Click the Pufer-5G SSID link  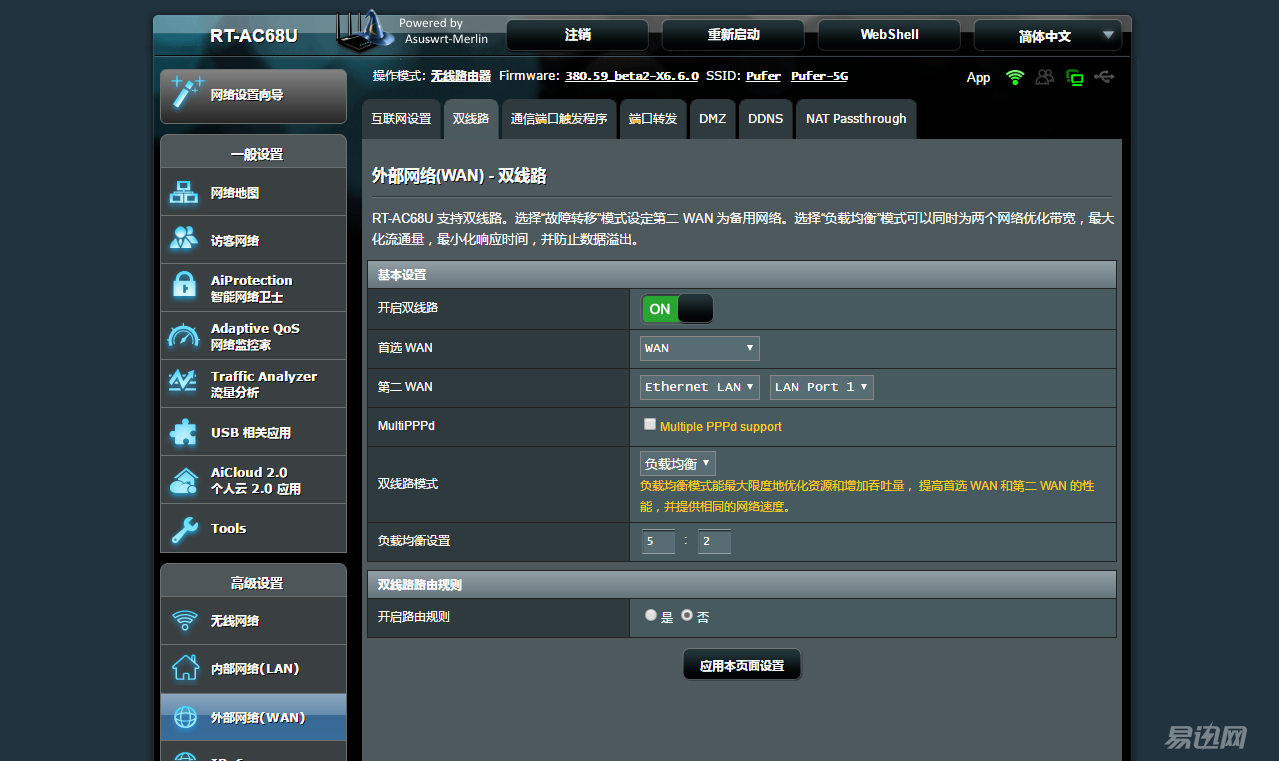(819, 76)
